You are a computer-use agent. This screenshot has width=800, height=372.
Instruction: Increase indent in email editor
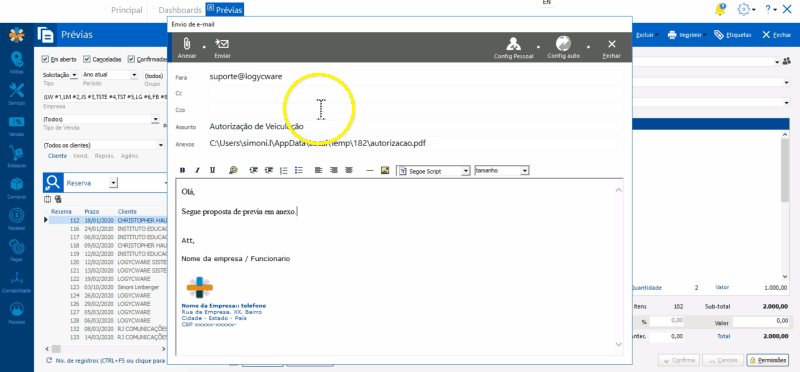click(x=268, y=170)
